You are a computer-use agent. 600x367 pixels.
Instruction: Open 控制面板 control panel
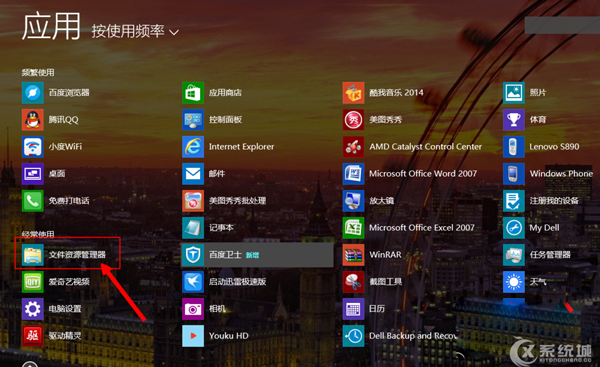(x=212, y=120)
